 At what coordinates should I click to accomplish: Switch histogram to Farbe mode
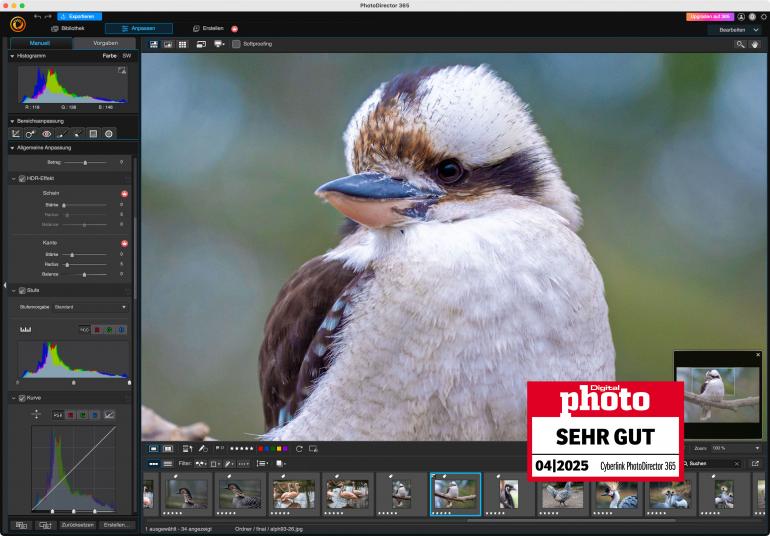click(110, 56)
